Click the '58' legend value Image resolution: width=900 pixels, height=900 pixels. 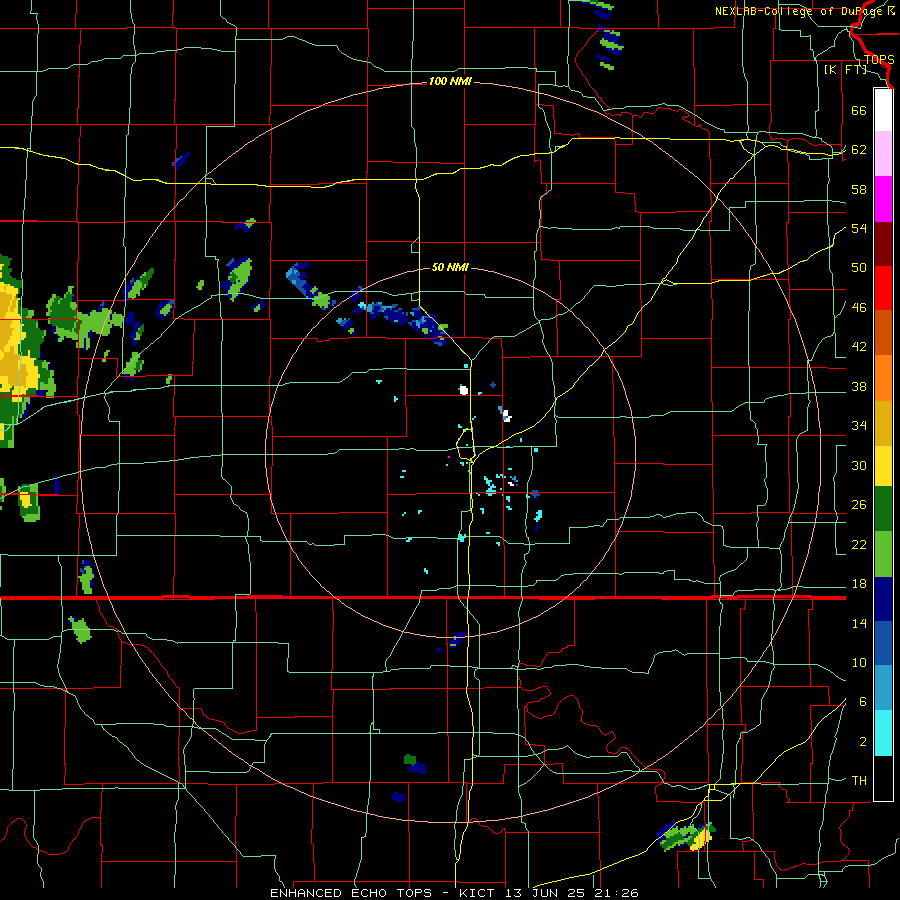pos(859,189)
